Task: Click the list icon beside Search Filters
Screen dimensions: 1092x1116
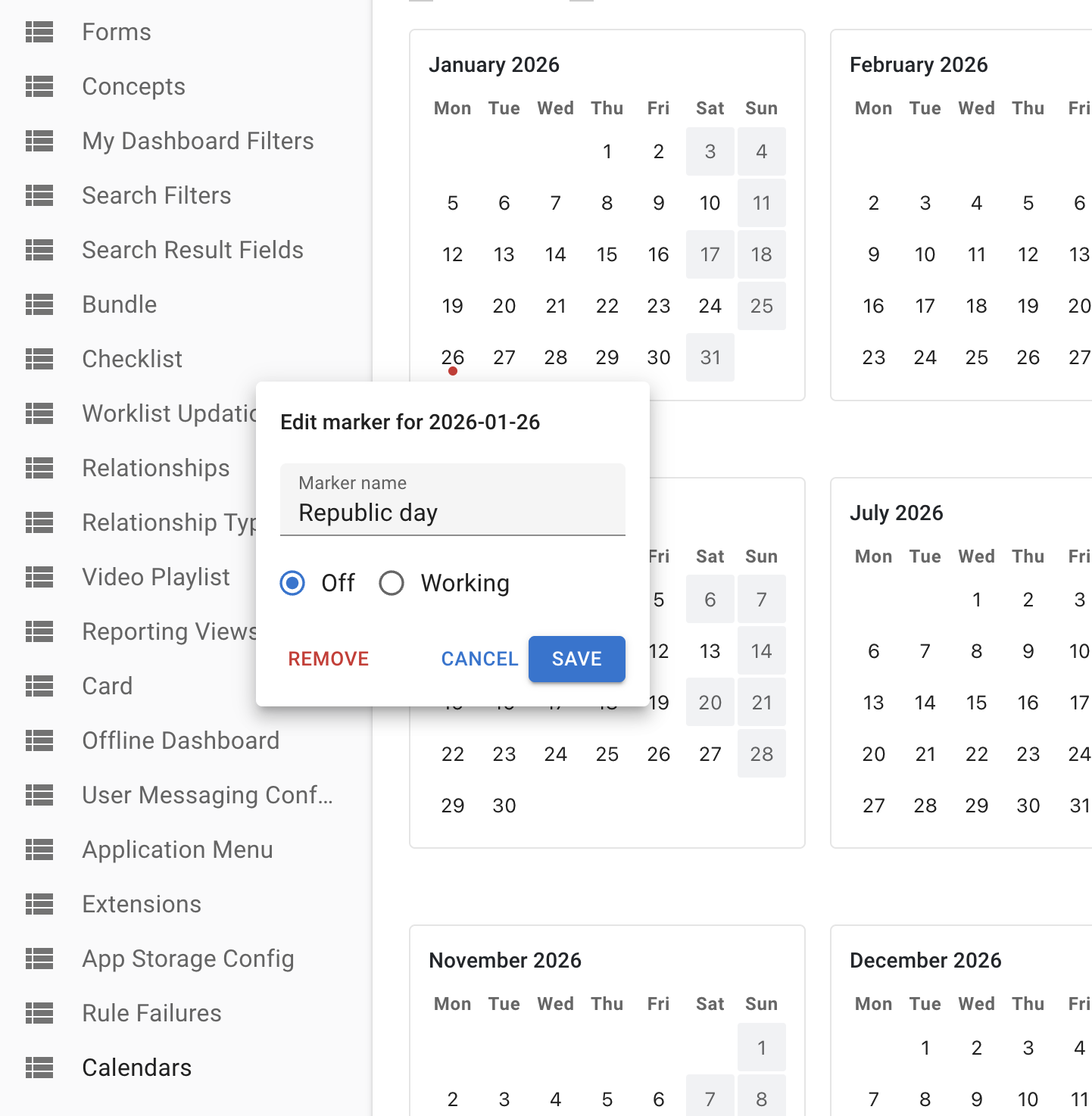Action: [x=39, y=195]
